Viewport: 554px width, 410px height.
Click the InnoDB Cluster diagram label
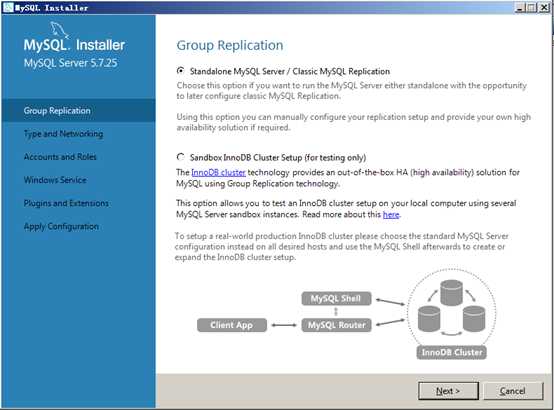pyautogui.click(x=452, y=352)
